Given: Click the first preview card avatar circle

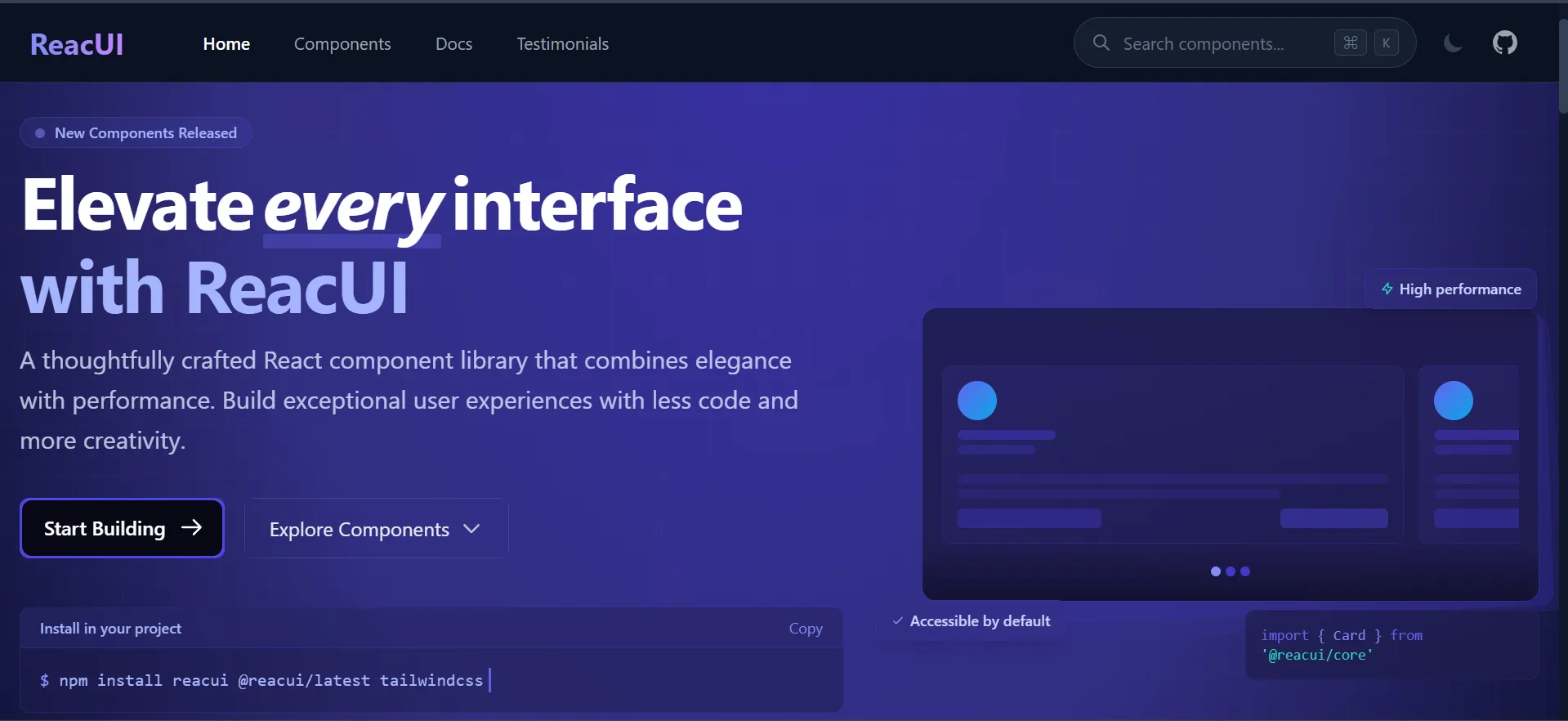Looking at the screenshot, I should [x=977, y=401].
